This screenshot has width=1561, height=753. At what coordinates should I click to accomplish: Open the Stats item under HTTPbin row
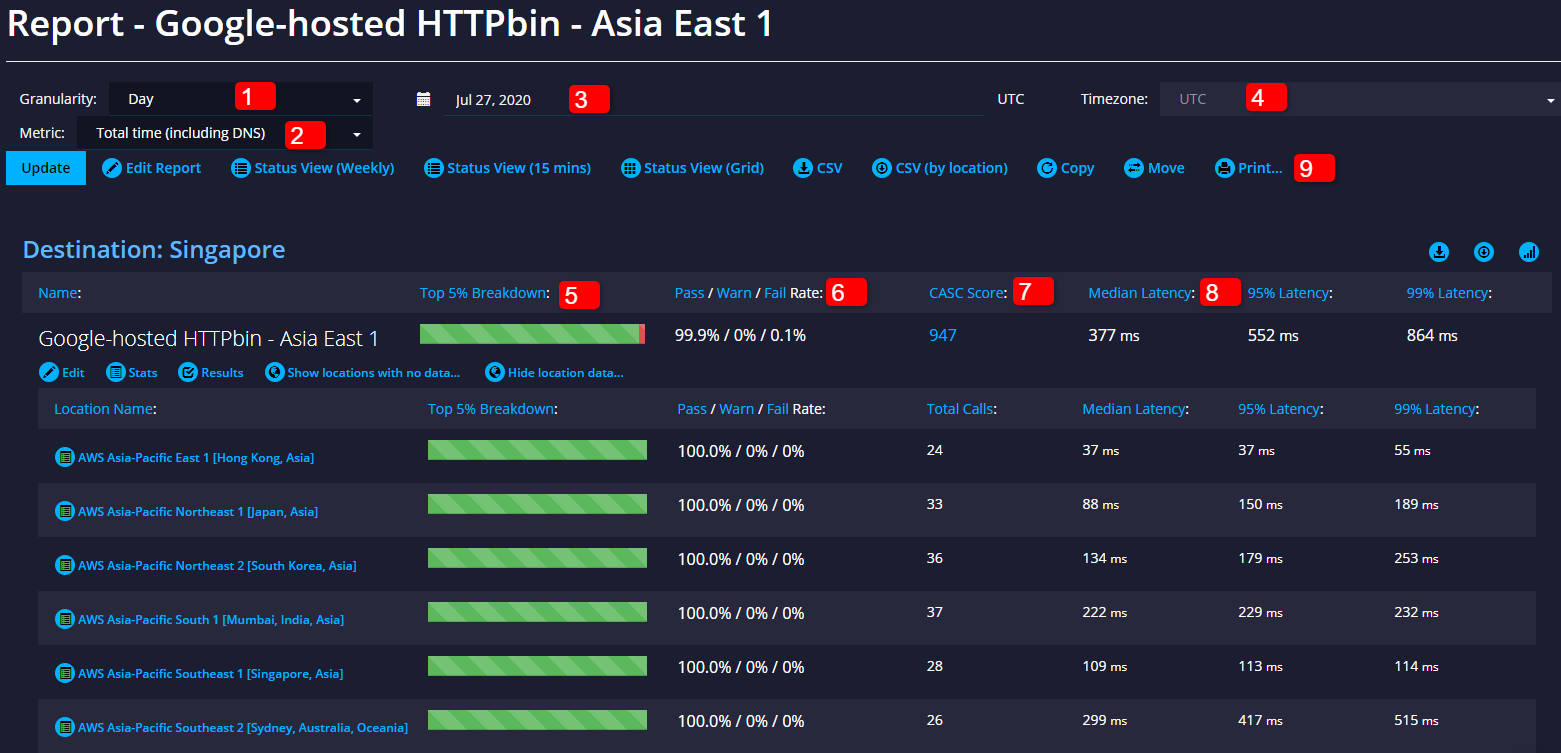[132, 372]
